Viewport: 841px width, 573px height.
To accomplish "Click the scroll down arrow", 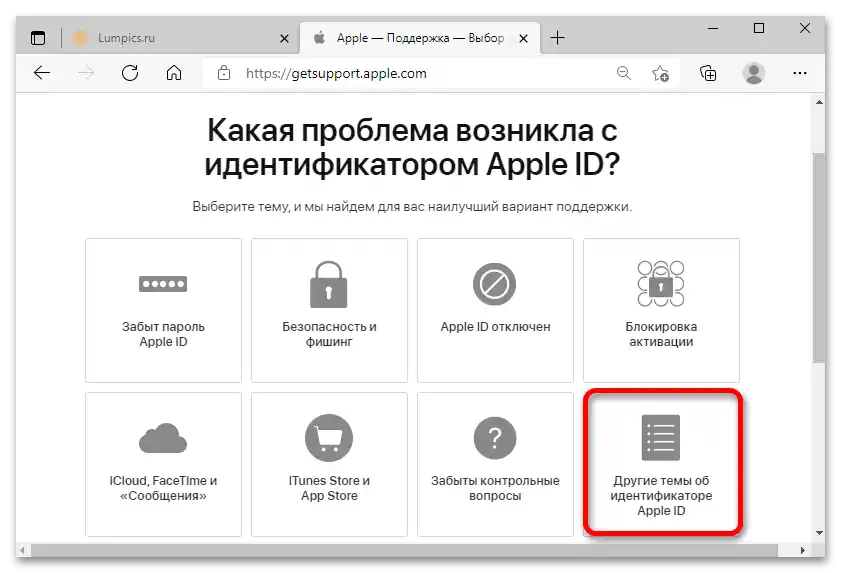I will coord(819,533).
